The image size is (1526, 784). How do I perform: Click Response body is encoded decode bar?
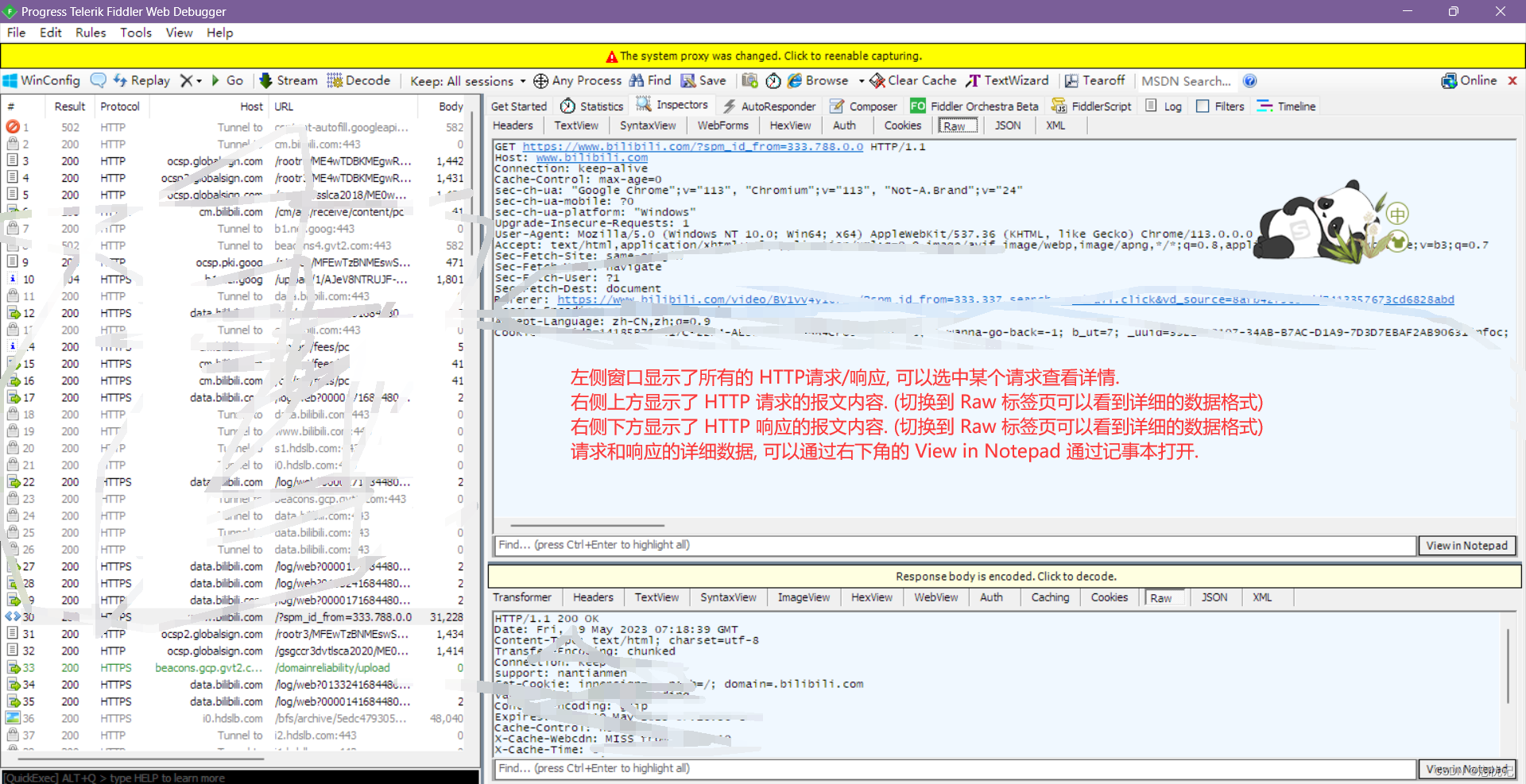(1005, 577)
